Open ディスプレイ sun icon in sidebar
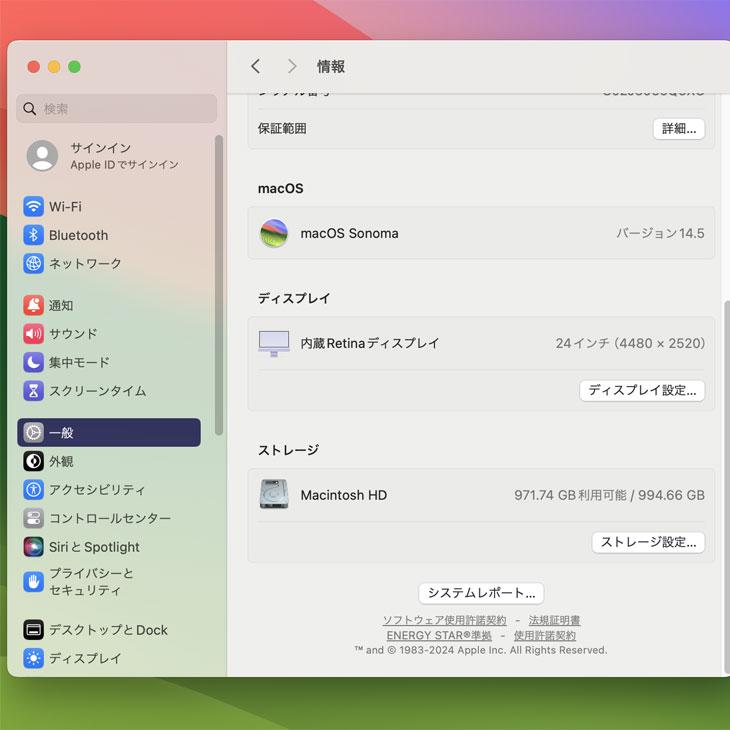The width and height of the screenshot is (730, 730). (x=34, y=658)
